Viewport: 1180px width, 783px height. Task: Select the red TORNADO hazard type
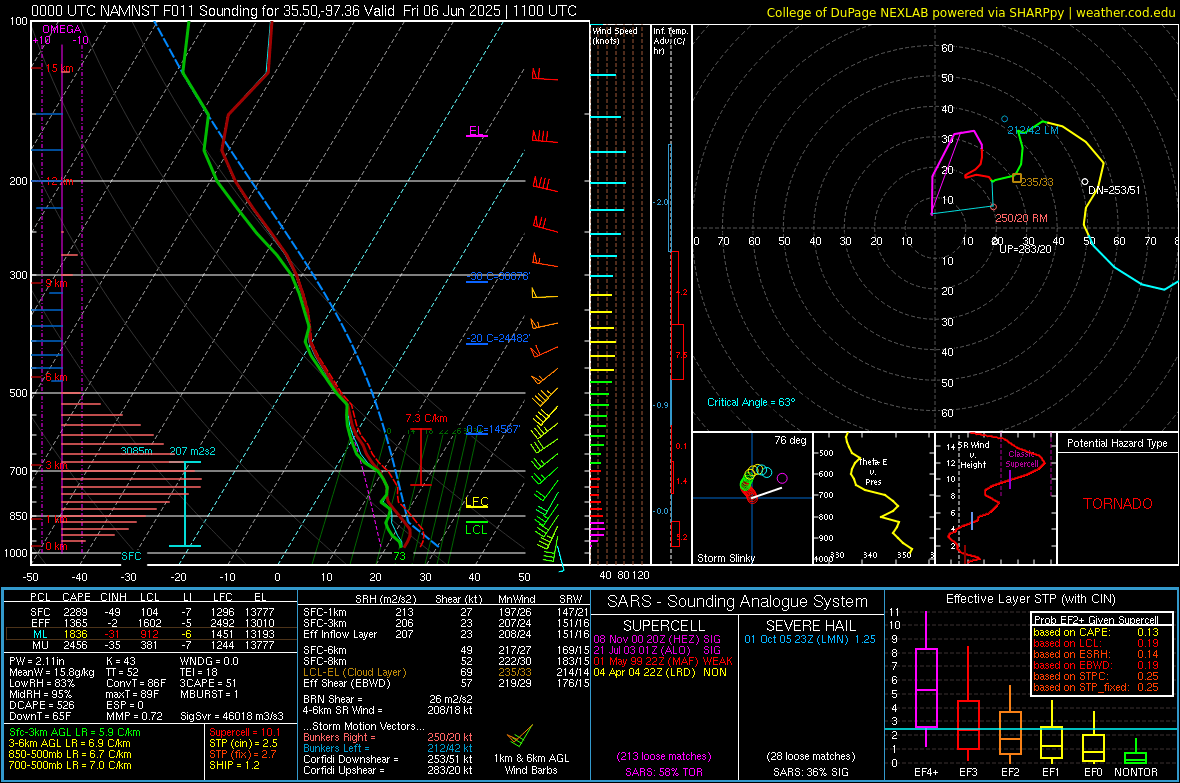1118,504
